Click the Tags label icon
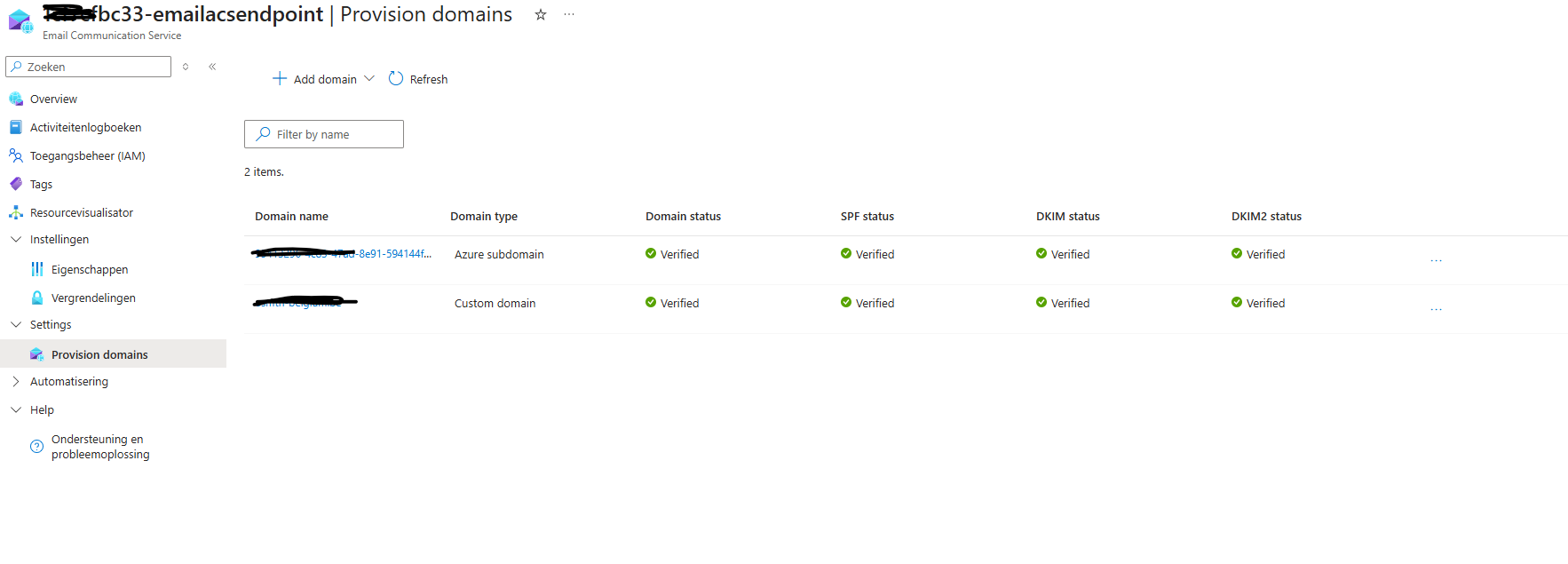 coord(16,184)
